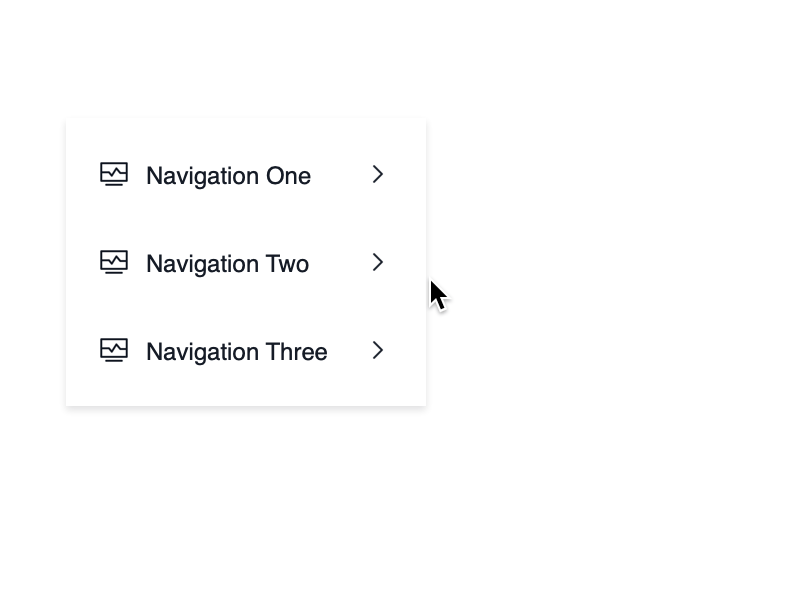
Task: Click the monitor icon beside Navigation Two
Action: click(114, 263)
